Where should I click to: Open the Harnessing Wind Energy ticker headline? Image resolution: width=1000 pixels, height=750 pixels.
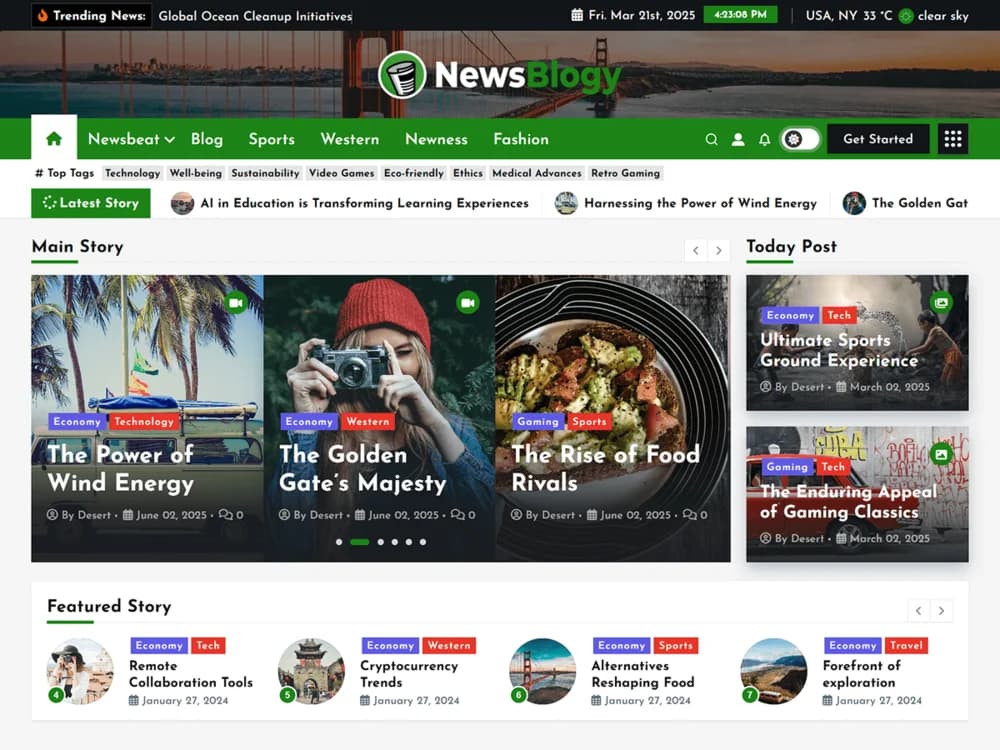pos(701,203)
